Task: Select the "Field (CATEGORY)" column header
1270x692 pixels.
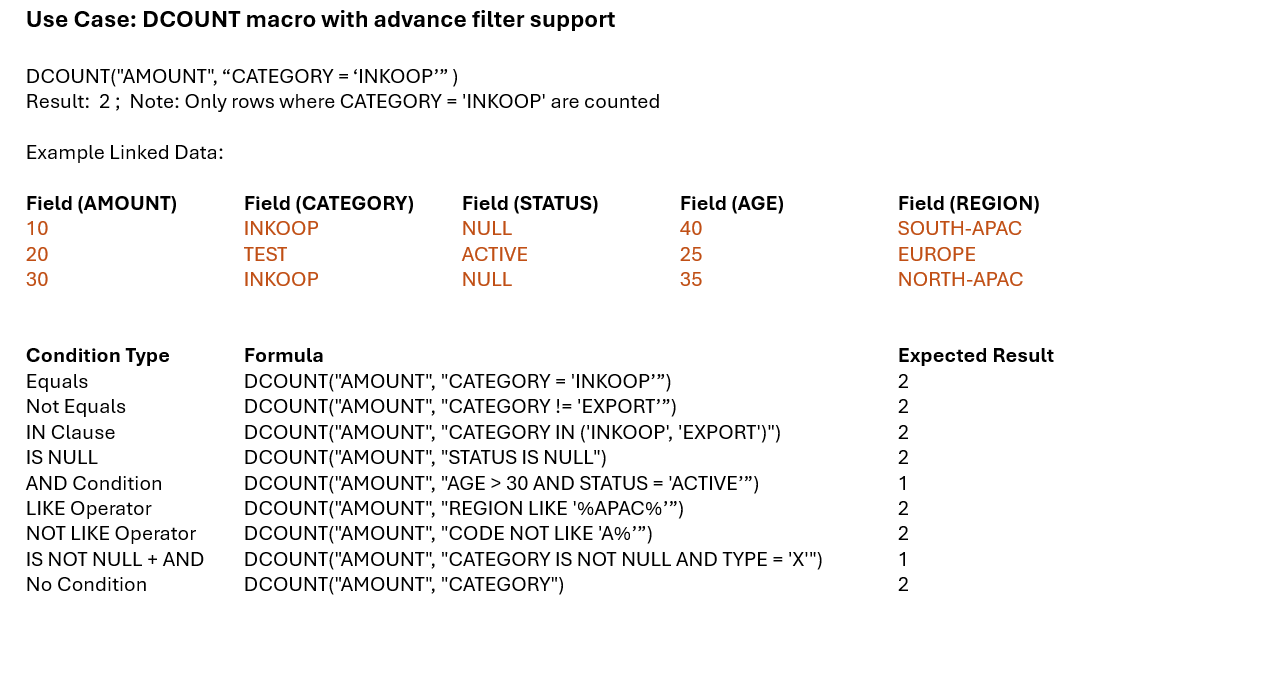Action: (x=329, y=203)
